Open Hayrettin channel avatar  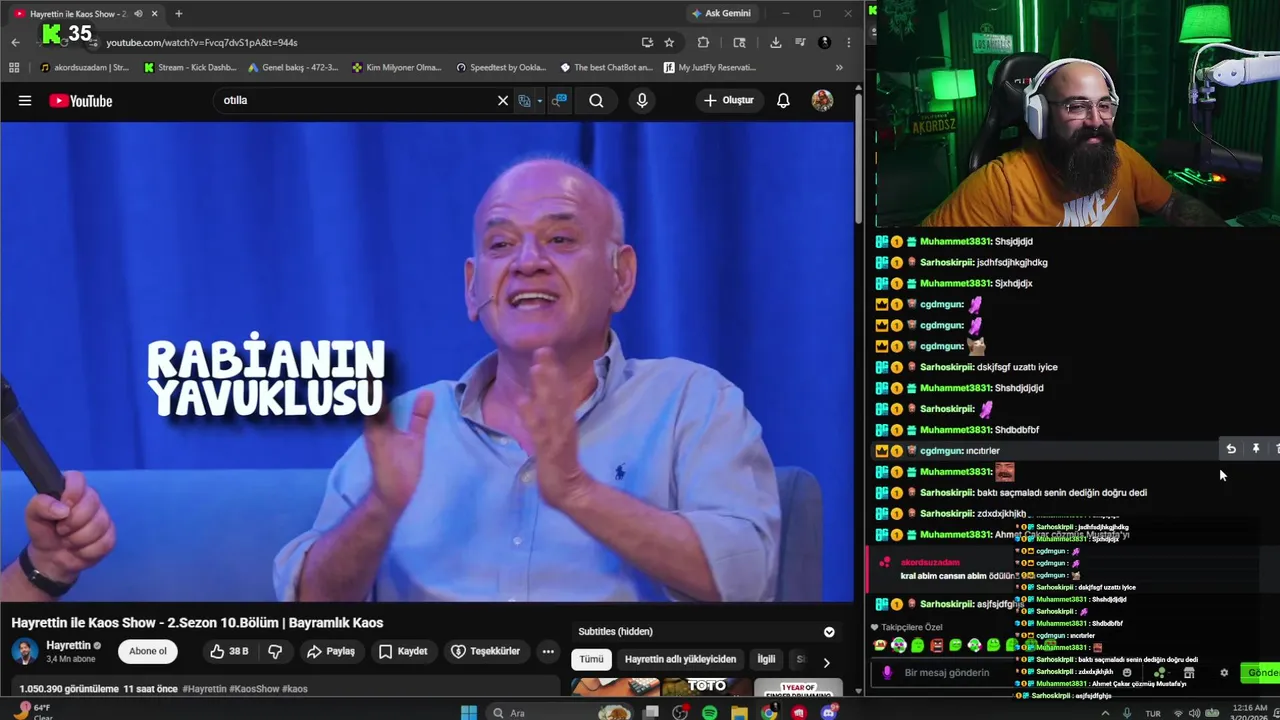click(x=24, y=652)
